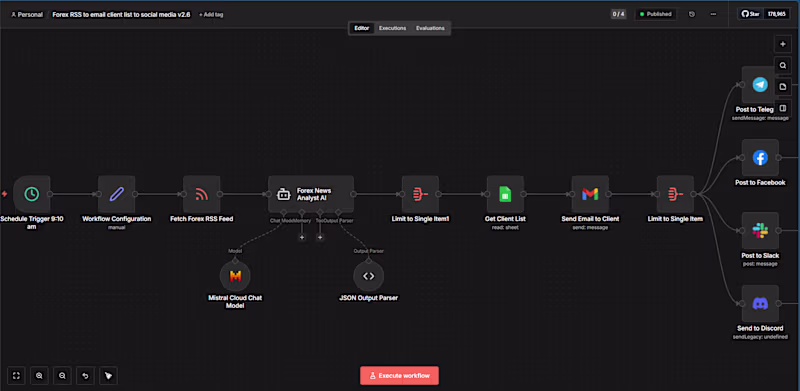Click the + Add tag link
Image resolution: width=800 pixels, height=391 pixels.
coord(211,15)
